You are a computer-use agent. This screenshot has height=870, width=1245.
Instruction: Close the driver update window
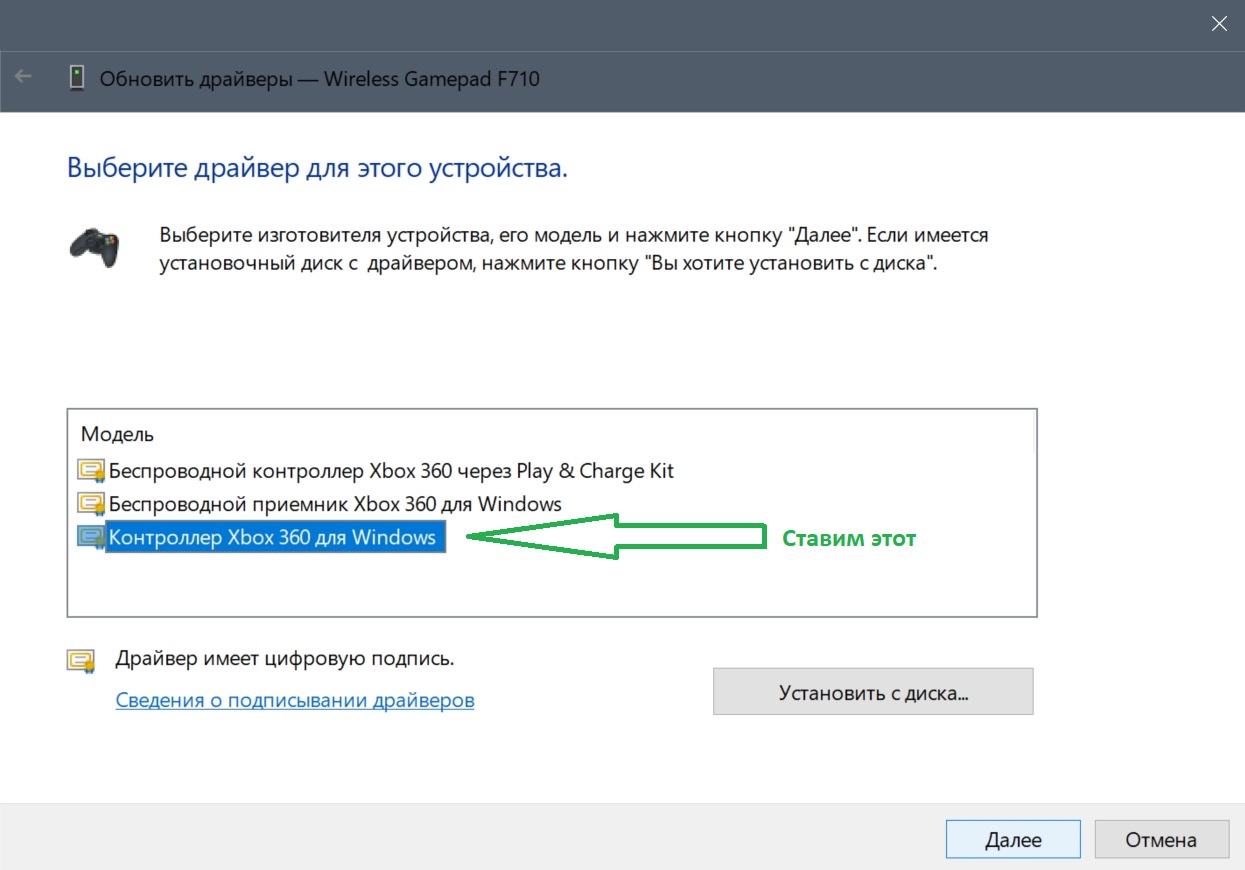point(1219,24)
